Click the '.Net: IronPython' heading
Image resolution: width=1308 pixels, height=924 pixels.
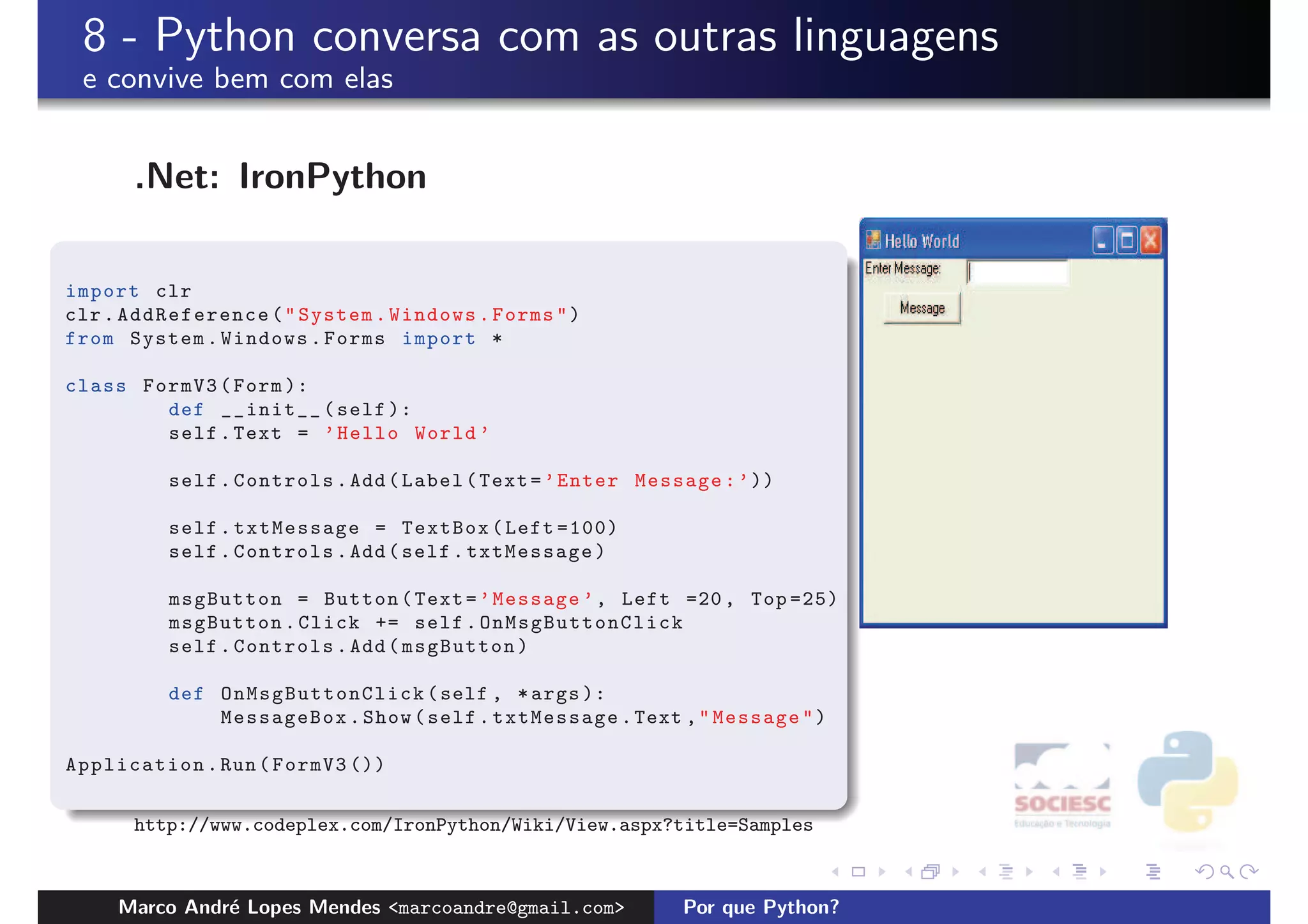point(280,176)
